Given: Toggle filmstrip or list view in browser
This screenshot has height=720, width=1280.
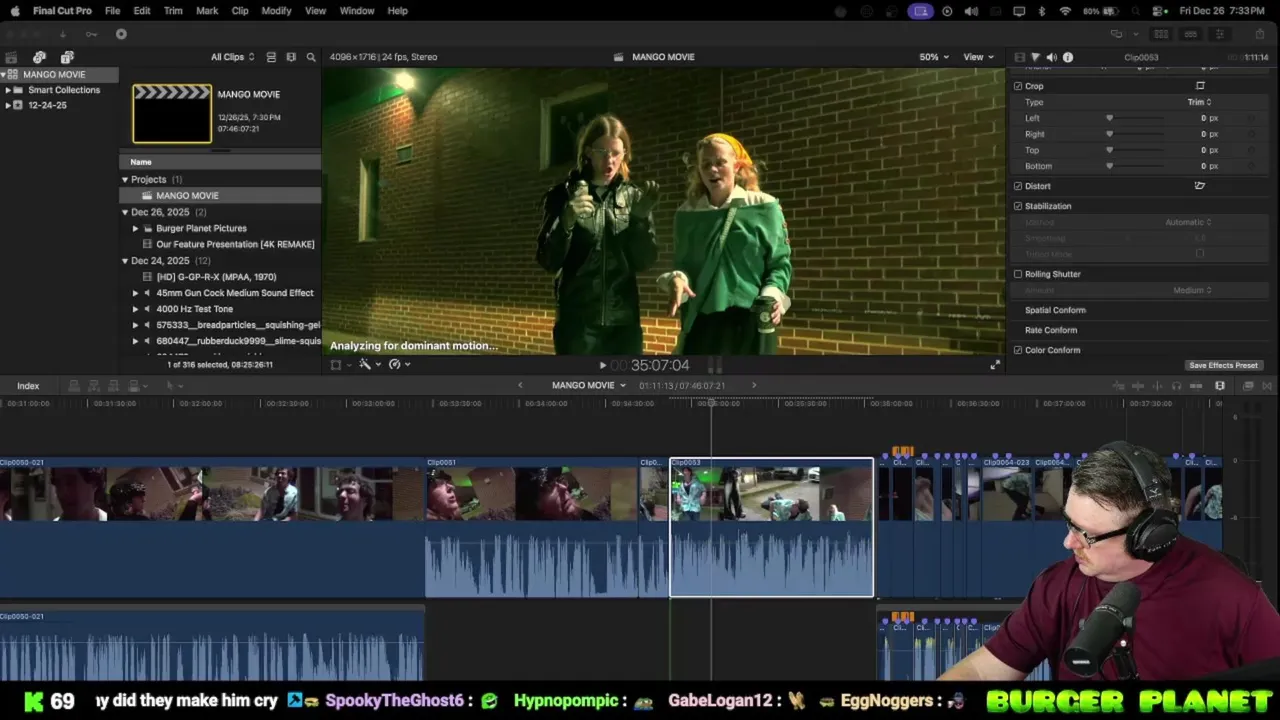Looking at the screenshot, I should [x=271, y=57].
